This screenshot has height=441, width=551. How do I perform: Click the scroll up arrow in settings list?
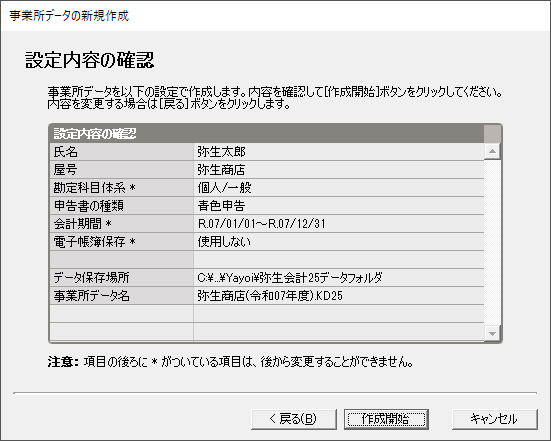click(492, 151)
